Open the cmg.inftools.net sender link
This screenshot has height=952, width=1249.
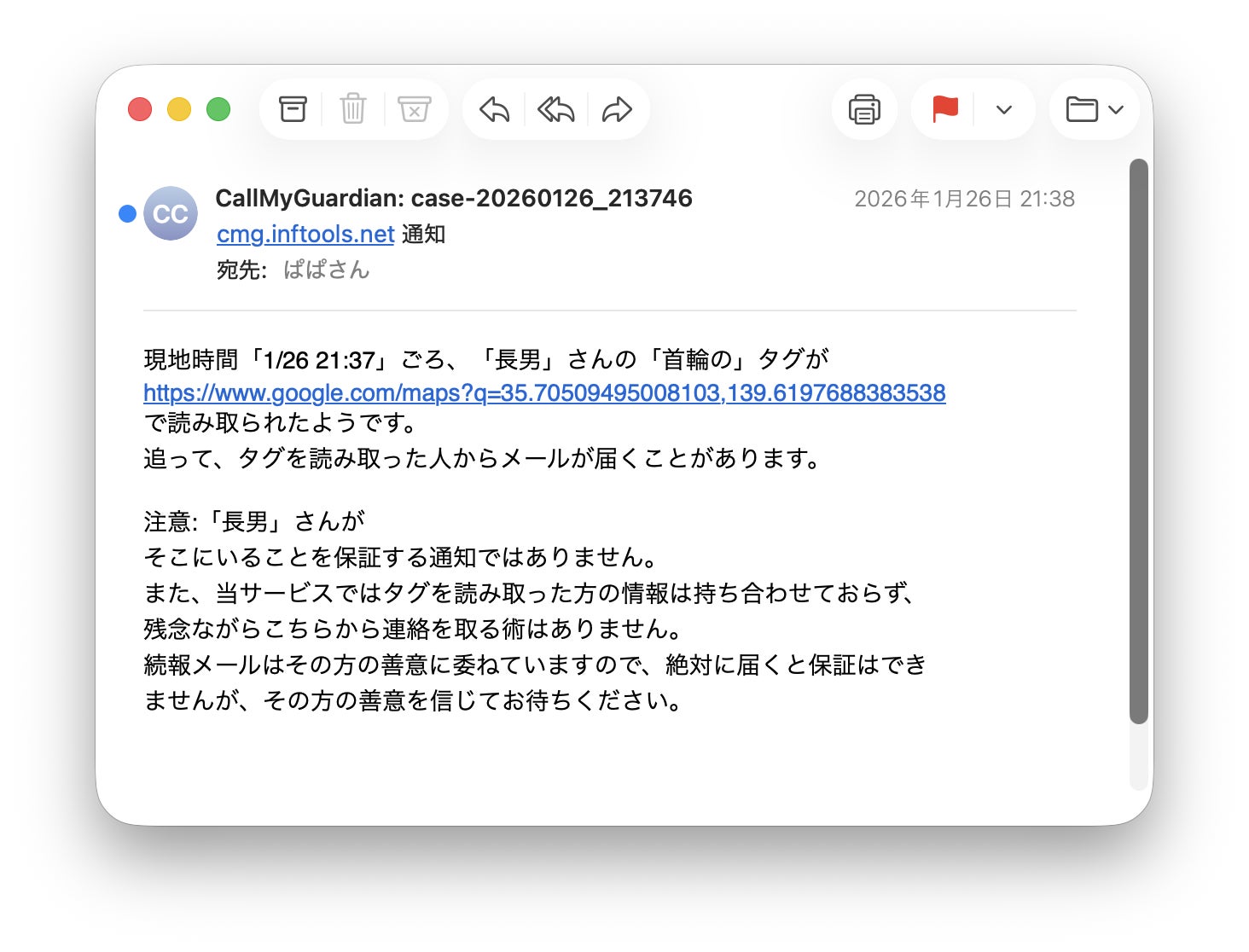click(x=305, y=235)
